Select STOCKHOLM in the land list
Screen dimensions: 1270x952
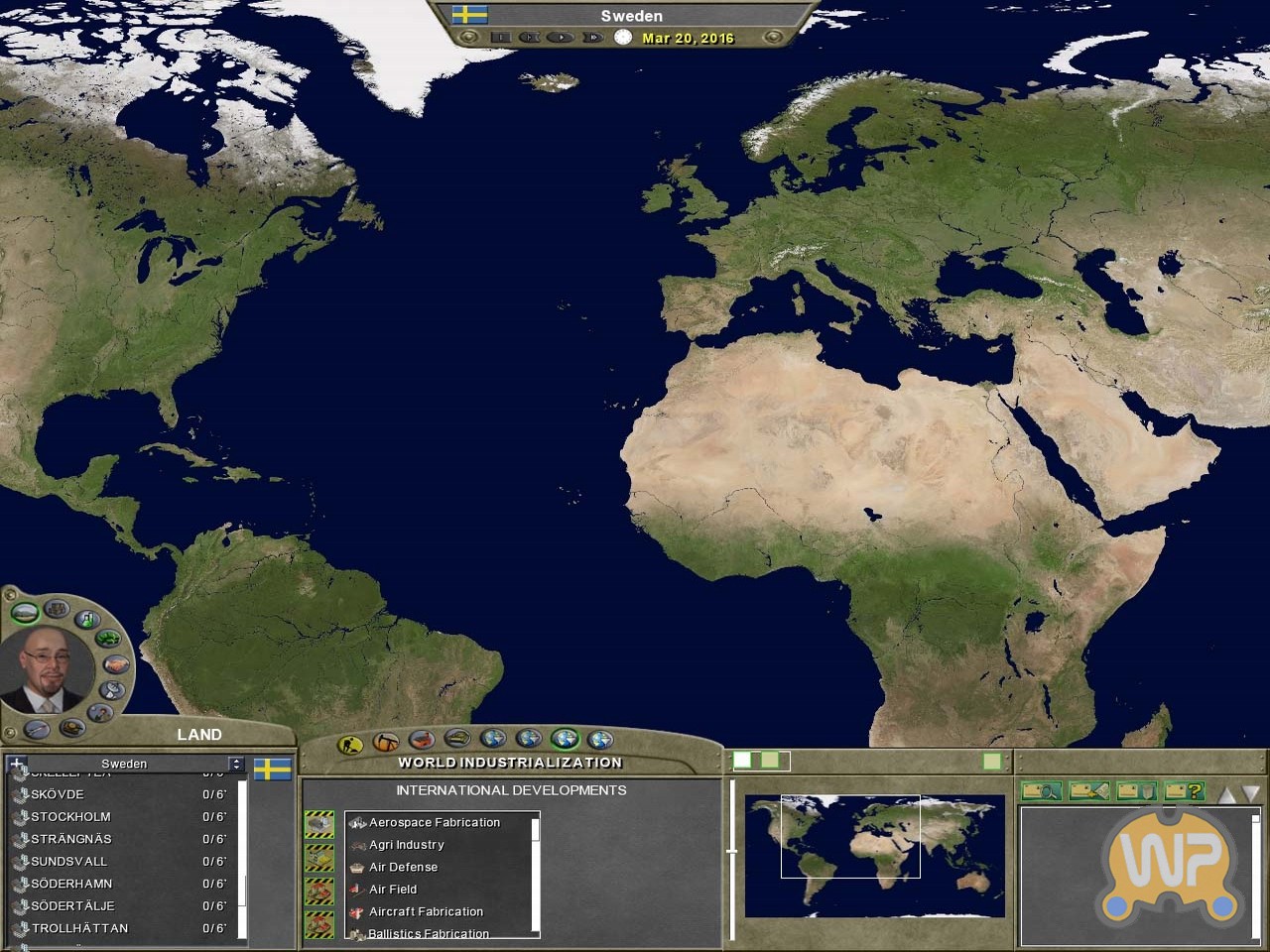coord(70,817)
